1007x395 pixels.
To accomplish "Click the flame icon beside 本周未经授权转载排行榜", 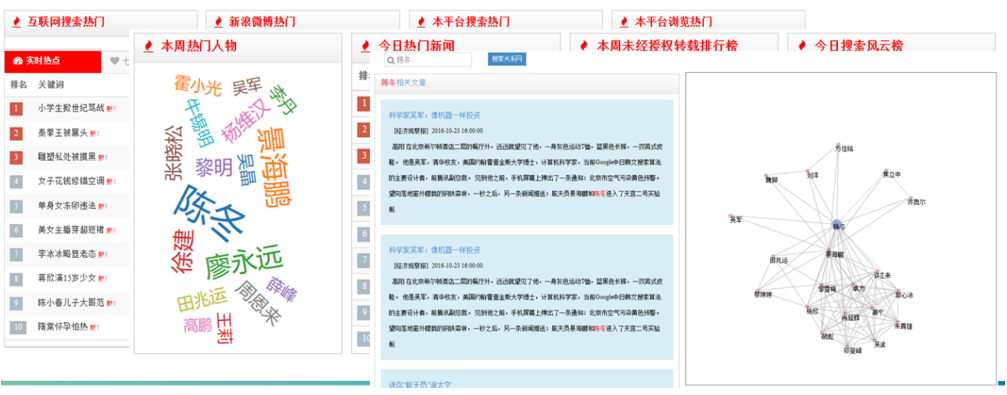I will coord(585,46).
